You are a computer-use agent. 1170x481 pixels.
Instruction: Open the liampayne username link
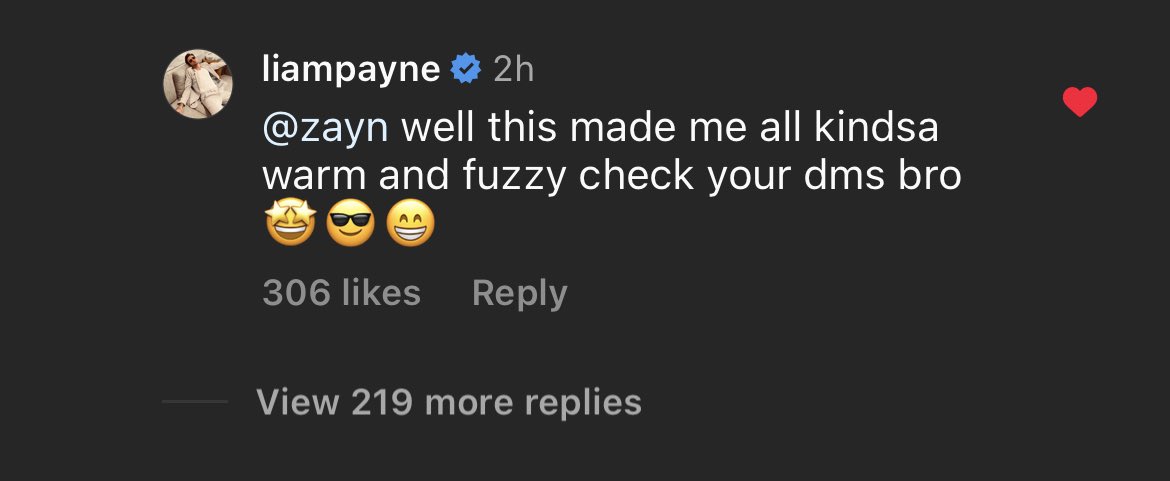point(350,69)
